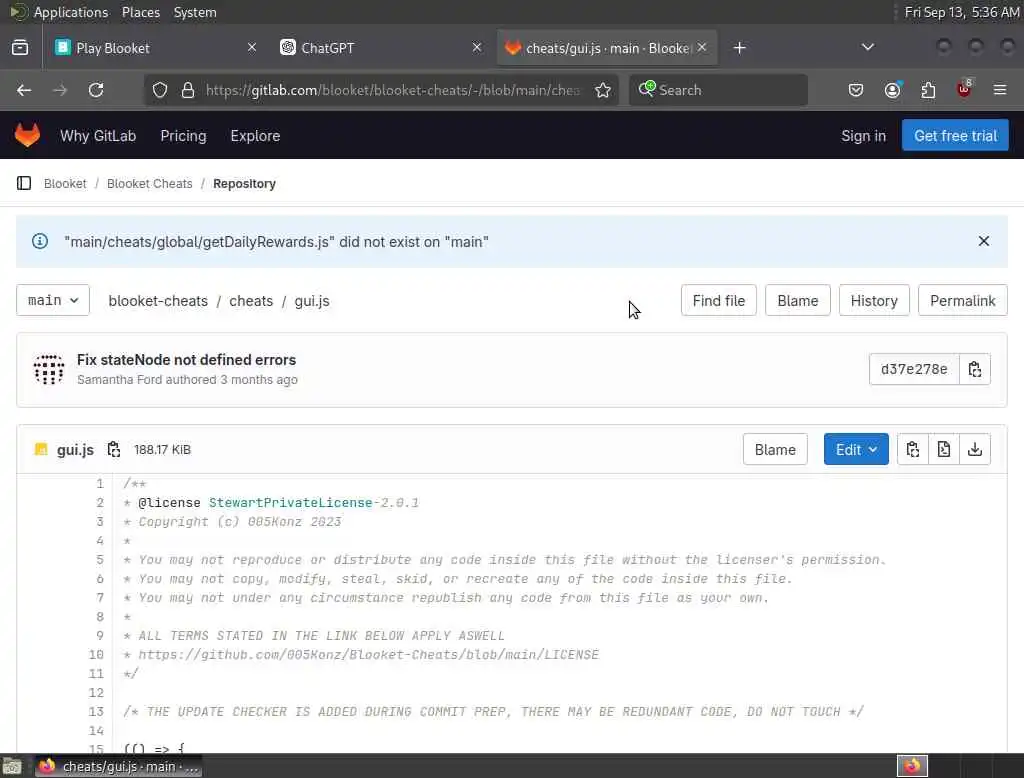Switch to Play Blooket tab

click(x=155, y=48)
